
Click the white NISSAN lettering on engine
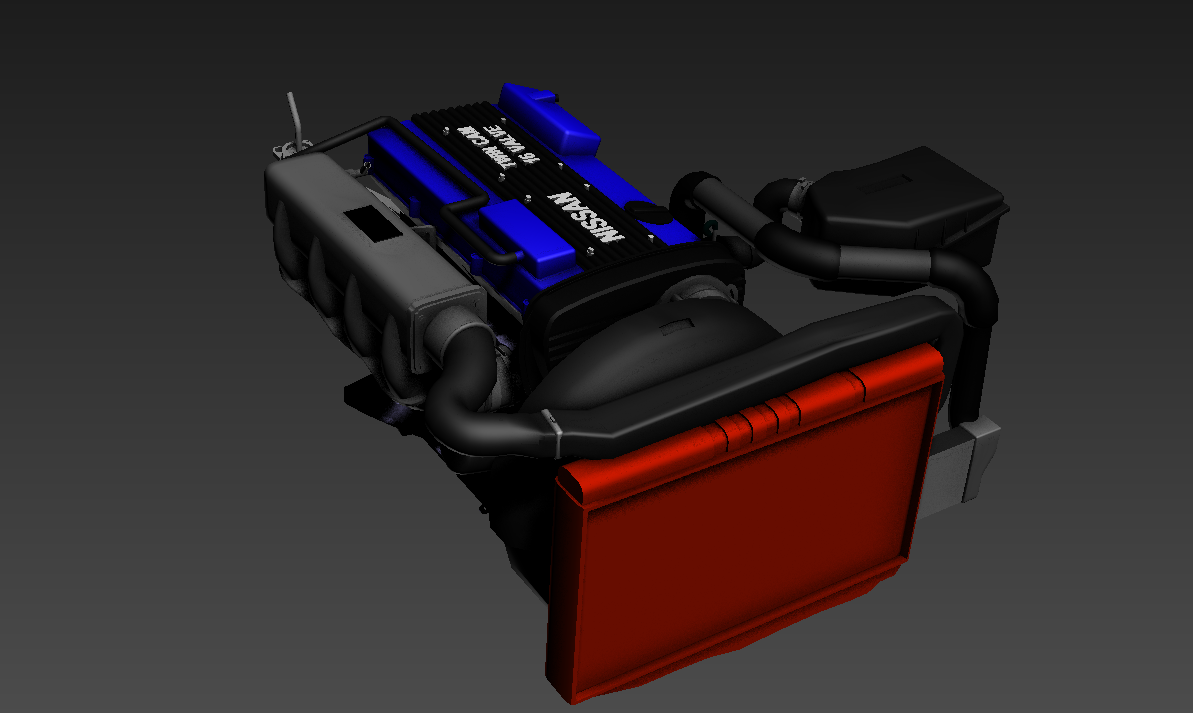[587, 217]
